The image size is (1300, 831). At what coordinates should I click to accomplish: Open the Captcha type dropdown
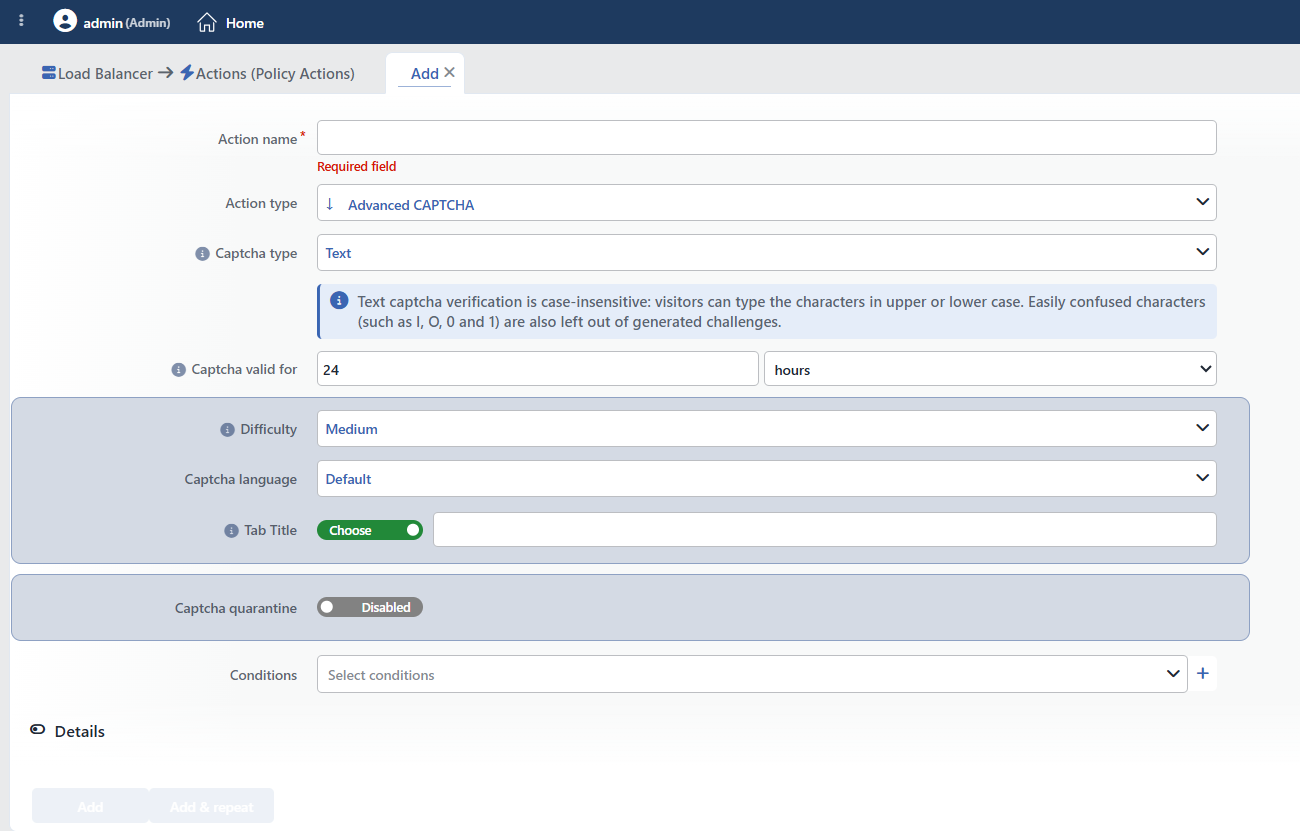click(x=767, y=253)
